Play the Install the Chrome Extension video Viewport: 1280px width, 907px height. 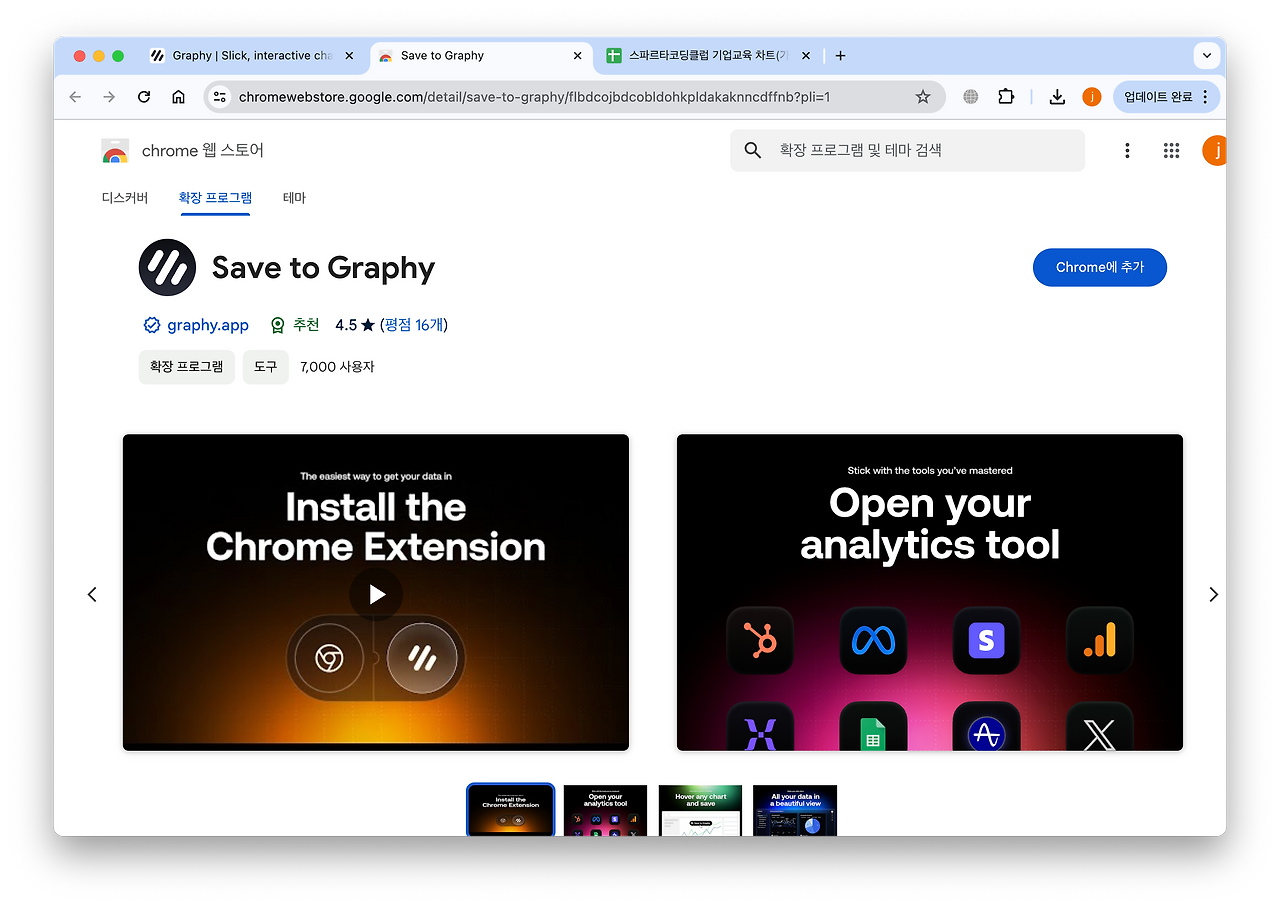376,594
